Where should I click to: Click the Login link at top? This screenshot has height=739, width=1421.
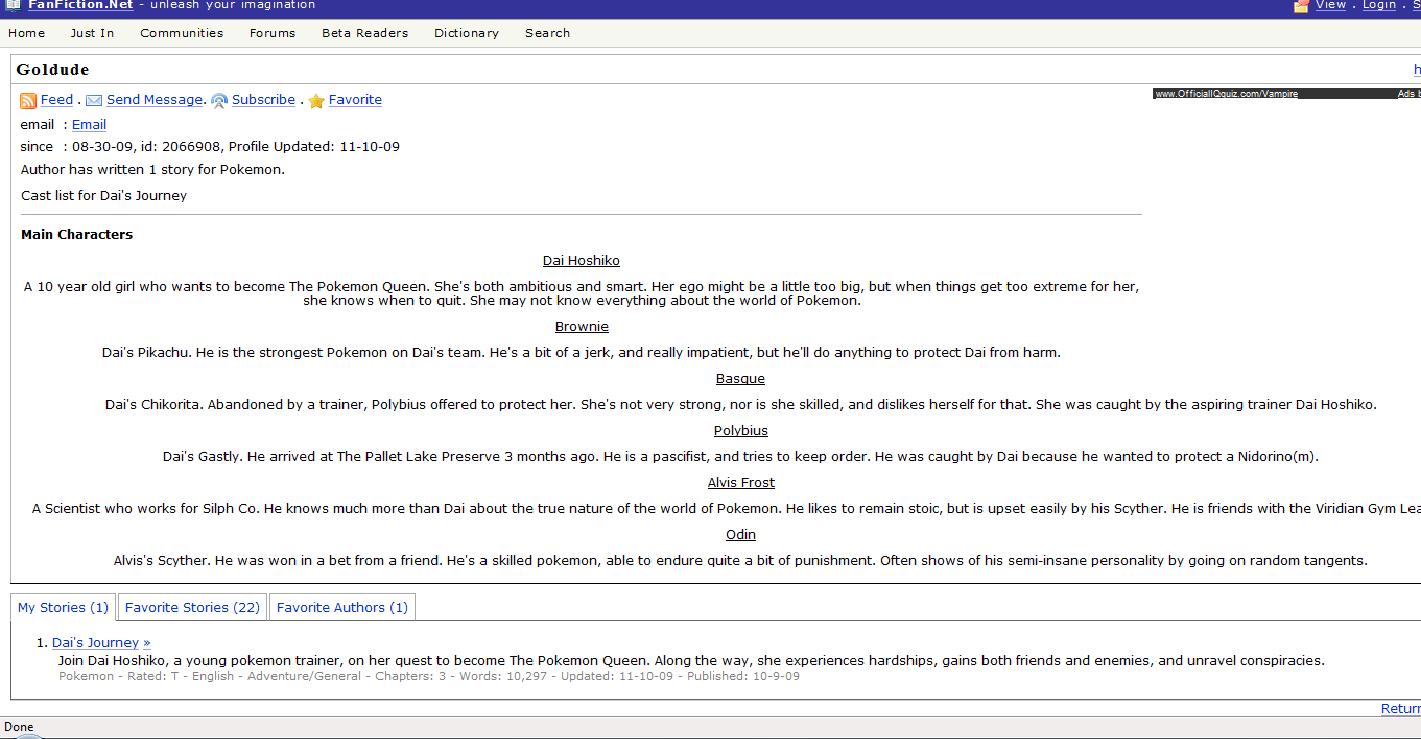(1378, 5)
